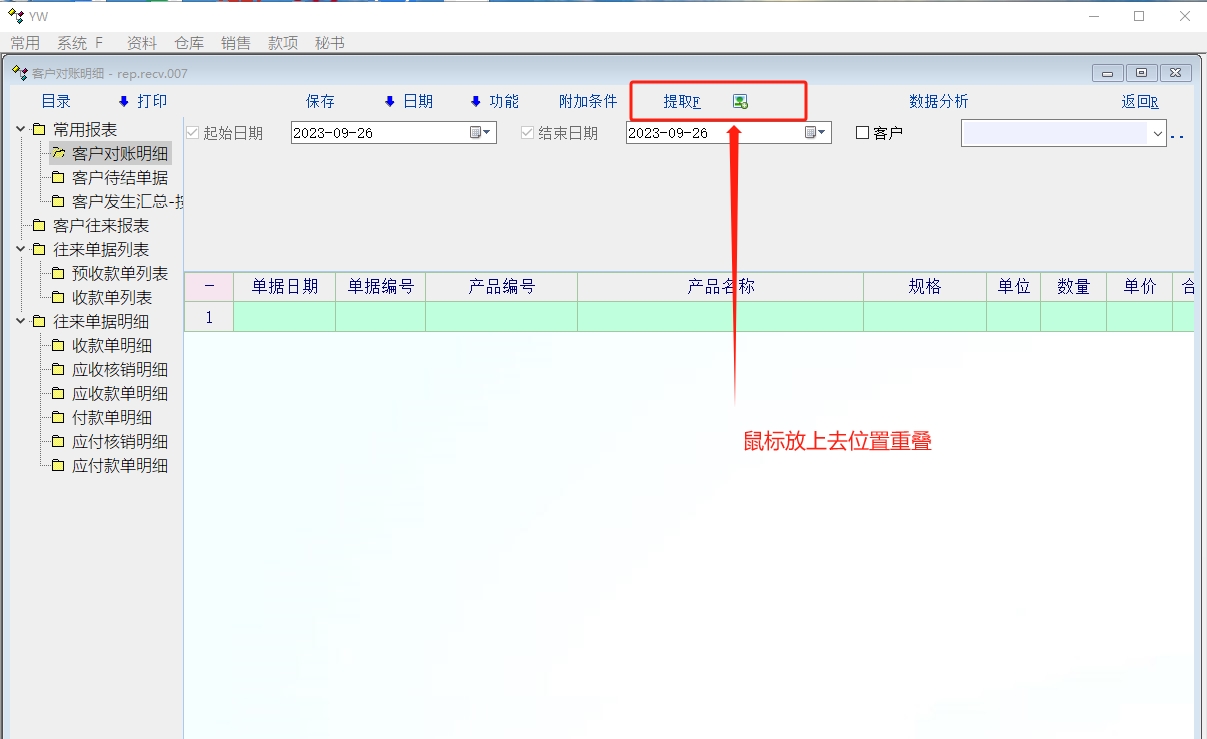Click the YW application icon in title bar

(15, 16)
